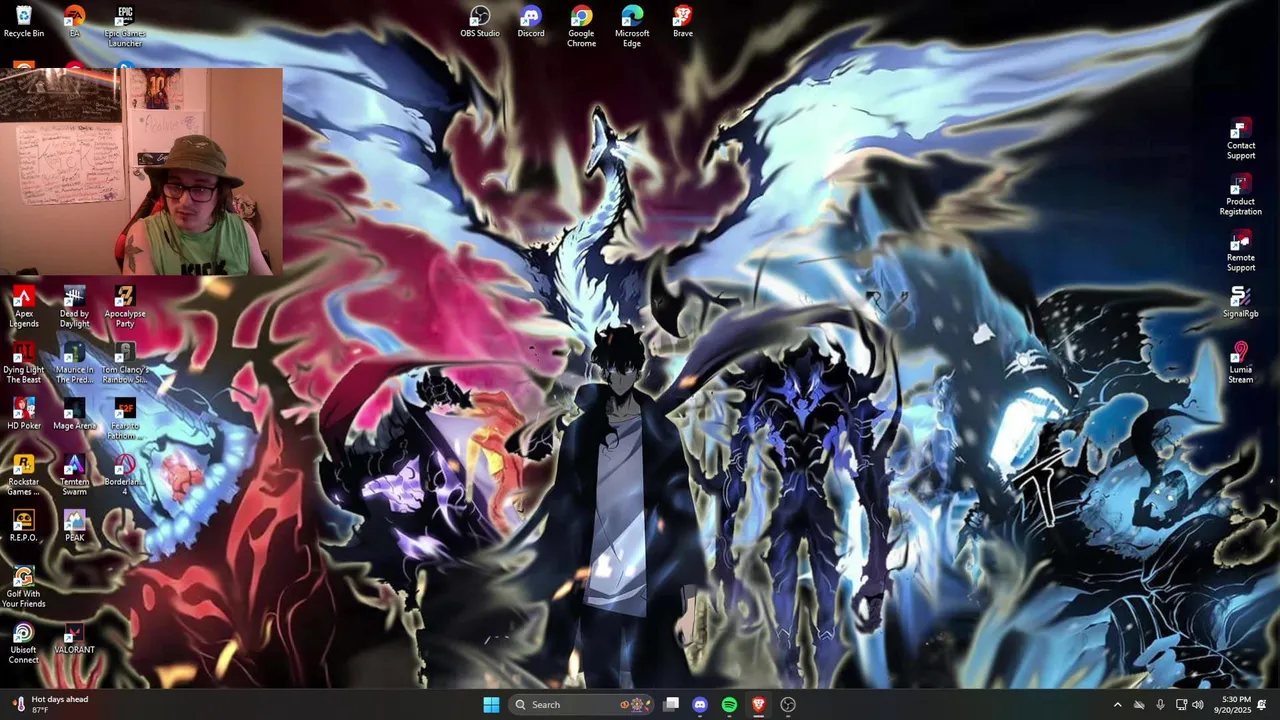Select the Rockstar Games shortcut

(x=24, y=475)
